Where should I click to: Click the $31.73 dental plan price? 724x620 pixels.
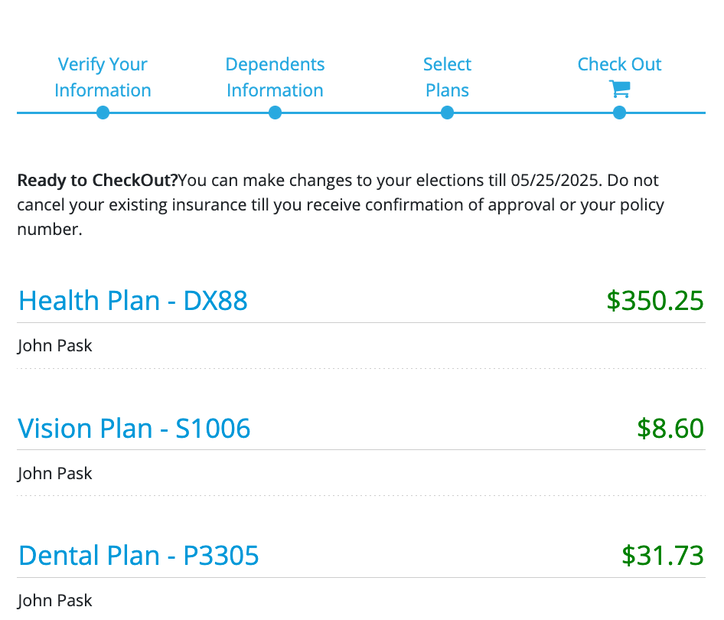point(662,555)
